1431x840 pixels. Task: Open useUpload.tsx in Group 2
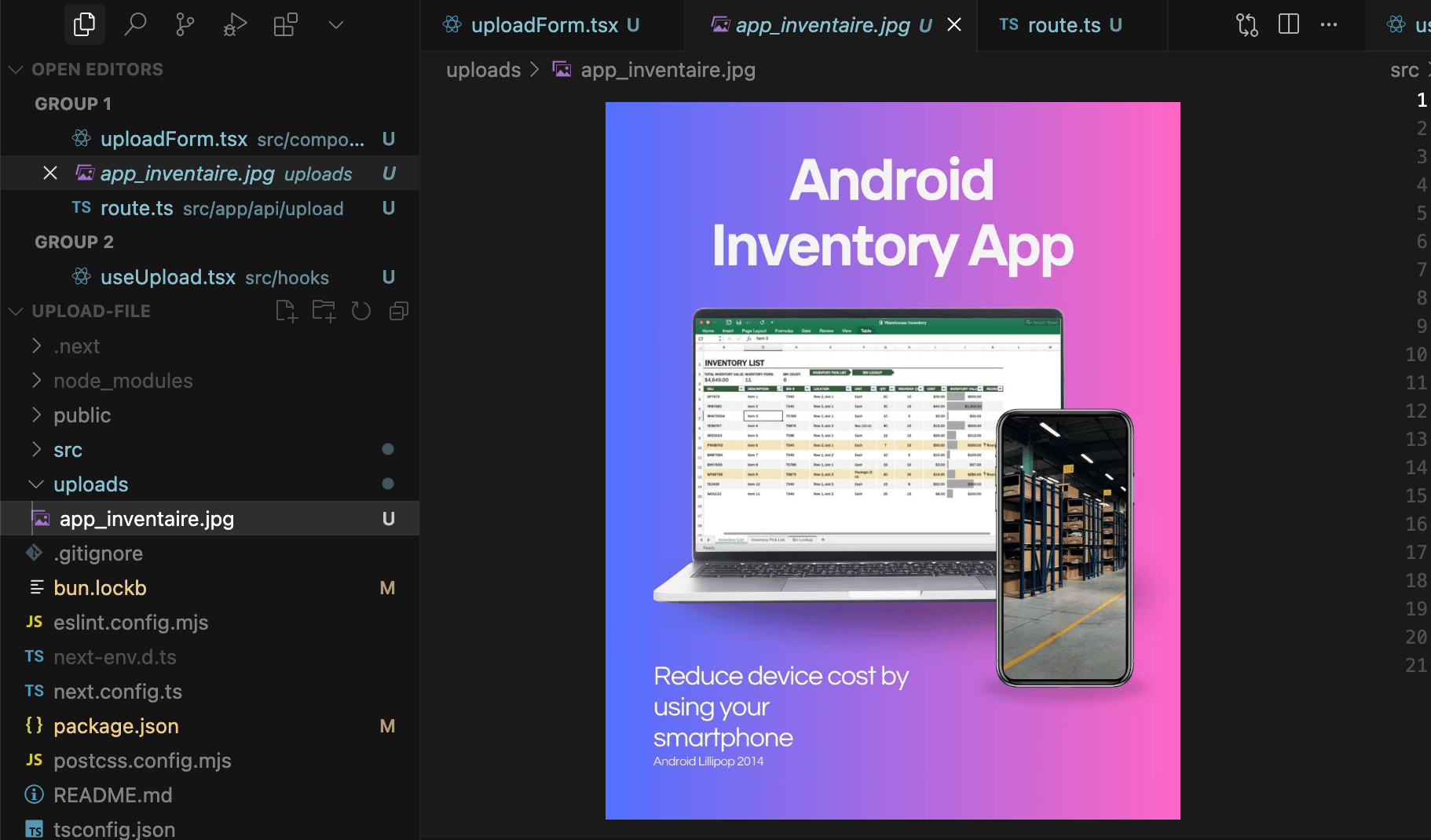tap(210, 277)
